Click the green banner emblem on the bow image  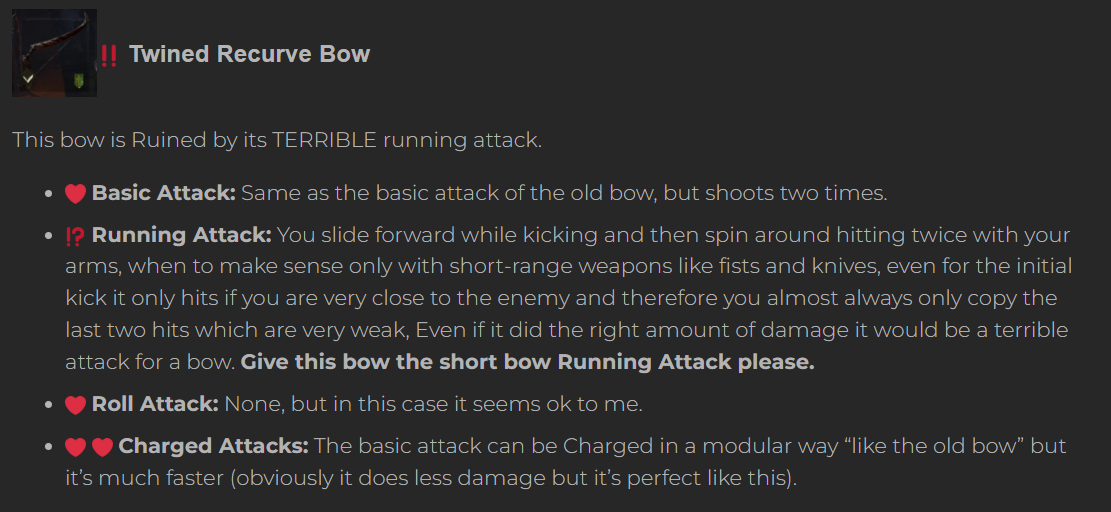click(80, 80)
